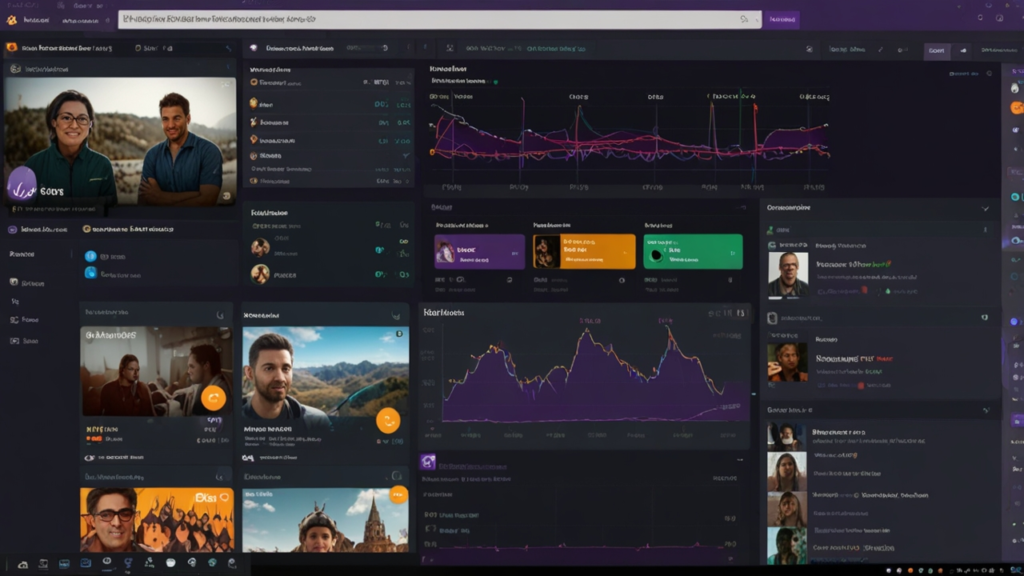1024x576 pixels.
Task: Click the first square icon in left sidebar list
Action: coord(14,282)
